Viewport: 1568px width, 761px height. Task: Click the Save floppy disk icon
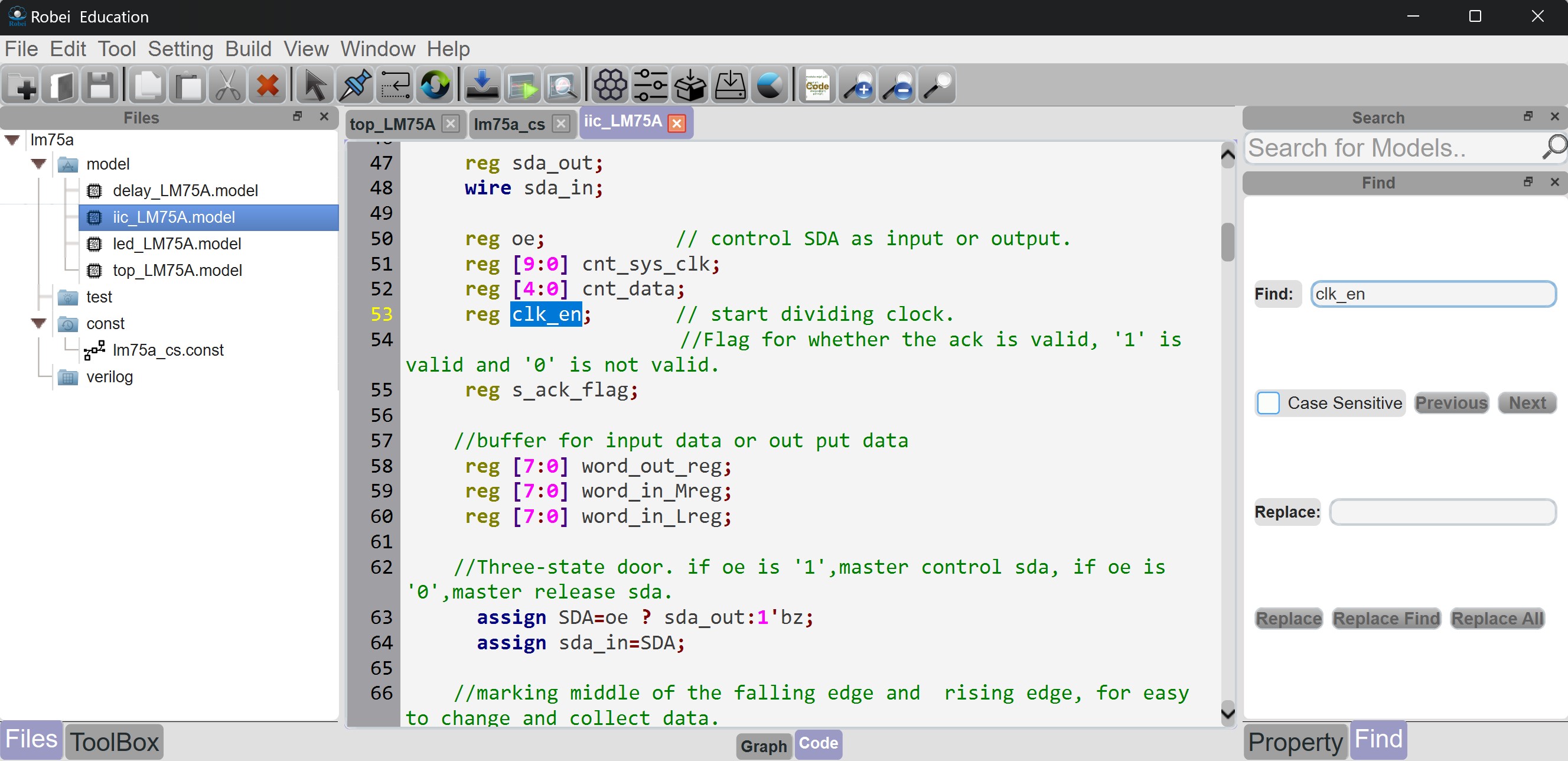coord(101,85)
